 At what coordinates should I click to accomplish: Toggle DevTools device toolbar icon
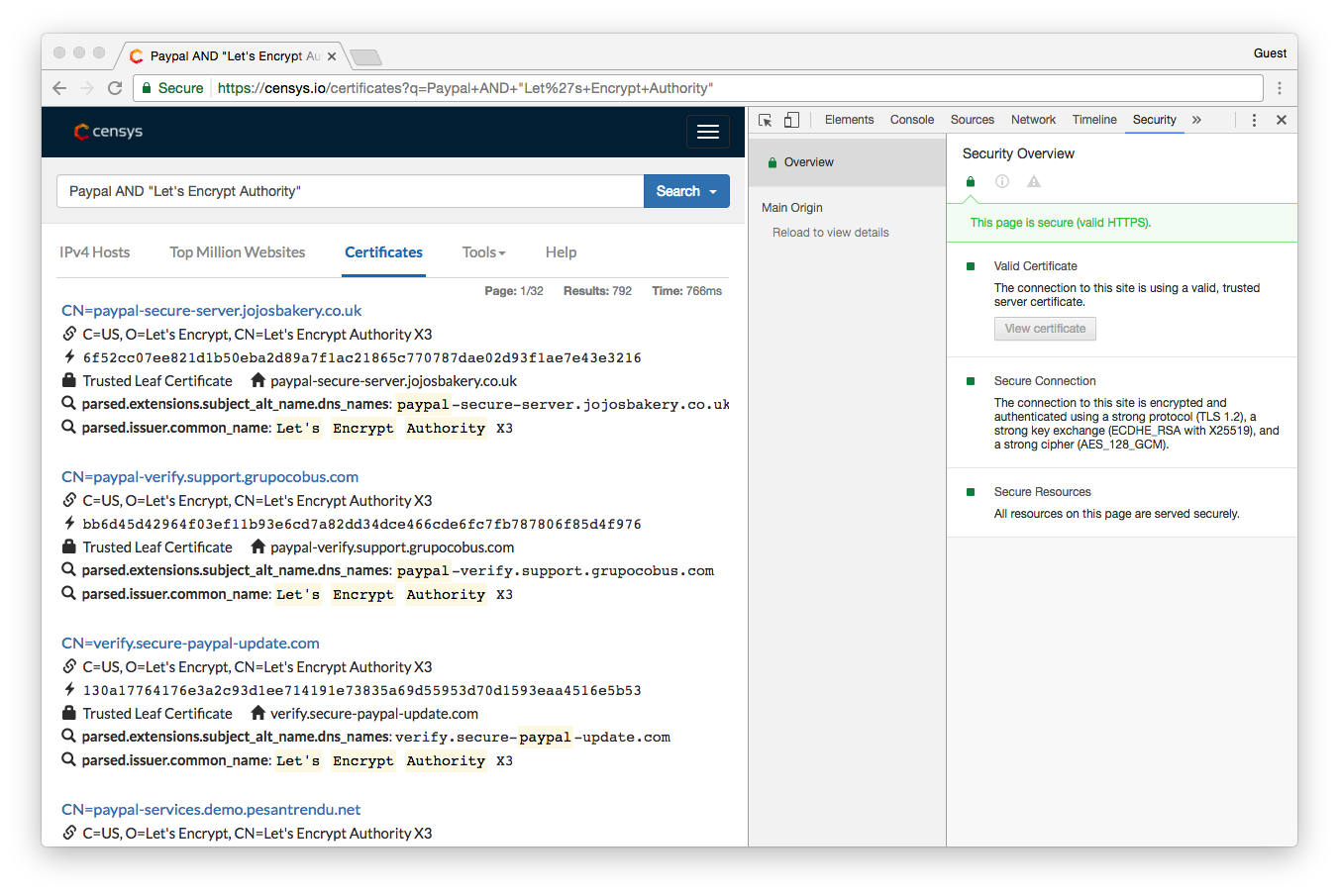791,120
